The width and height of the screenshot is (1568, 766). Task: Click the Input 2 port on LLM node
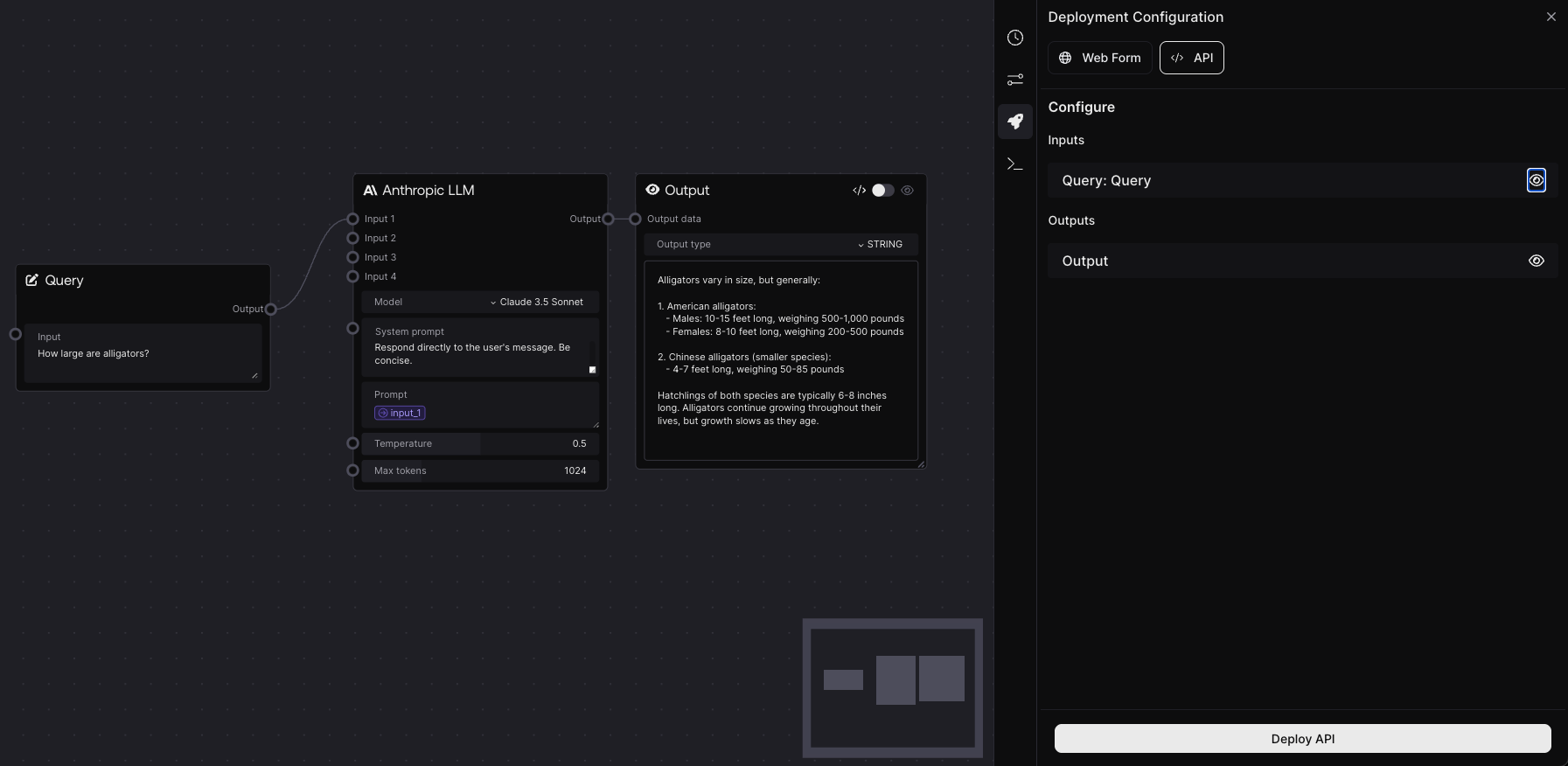point(352,238)
